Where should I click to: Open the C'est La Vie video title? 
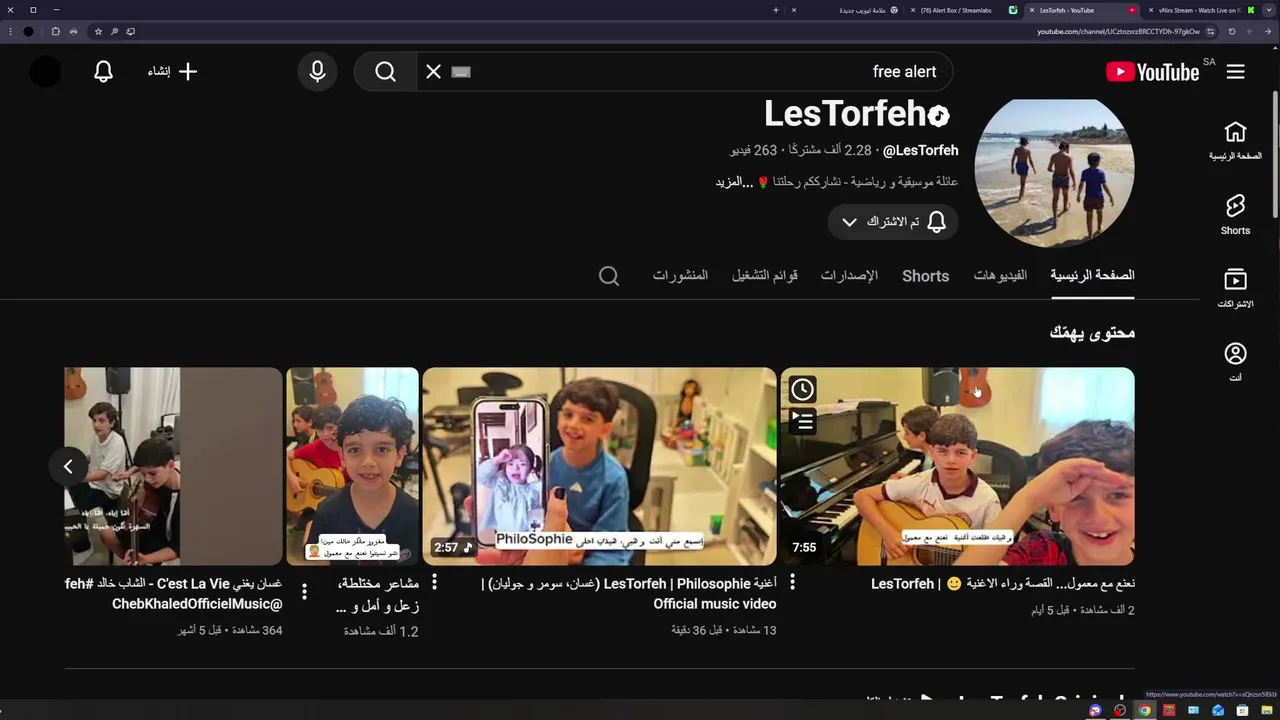173,594
